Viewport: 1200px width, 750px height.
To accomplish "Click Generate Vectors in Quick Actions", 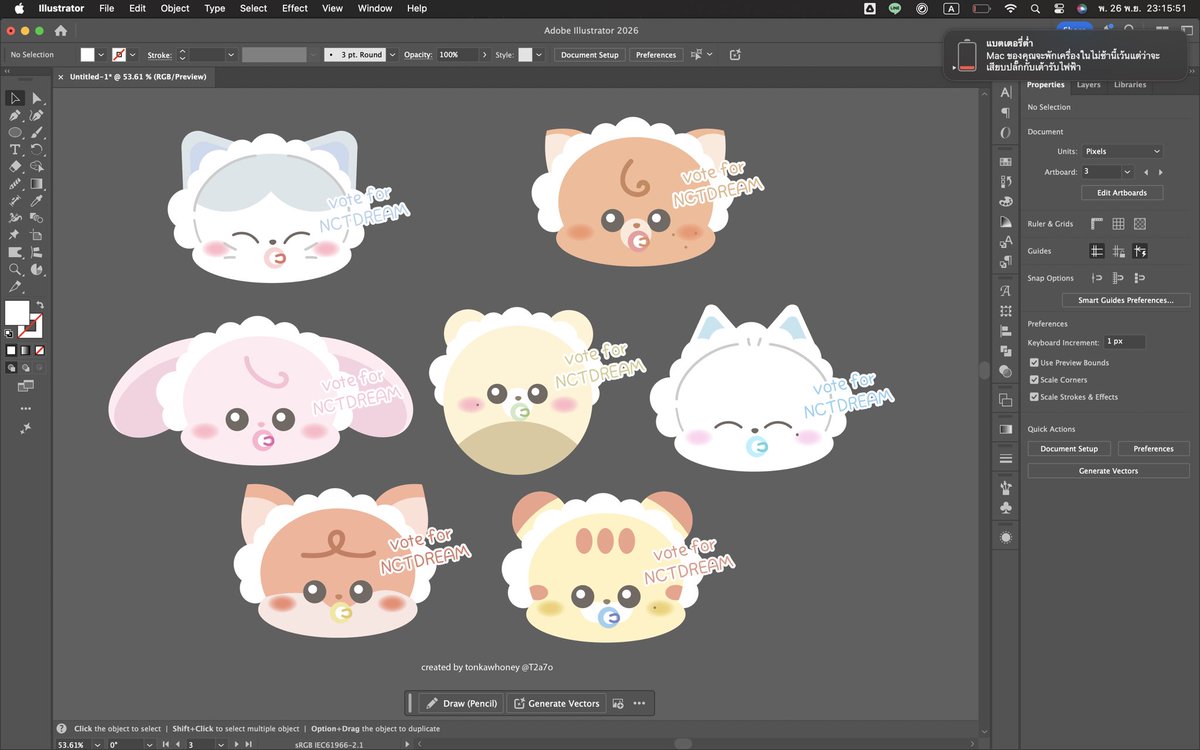I will coord(1108,471).
